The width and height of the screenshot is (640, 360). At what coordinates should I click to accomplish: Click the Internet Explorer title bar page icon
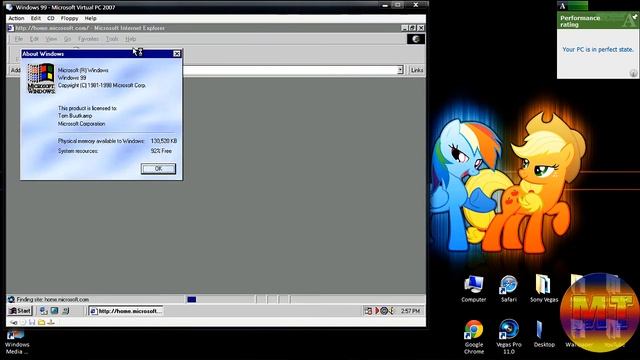[11, 28]
